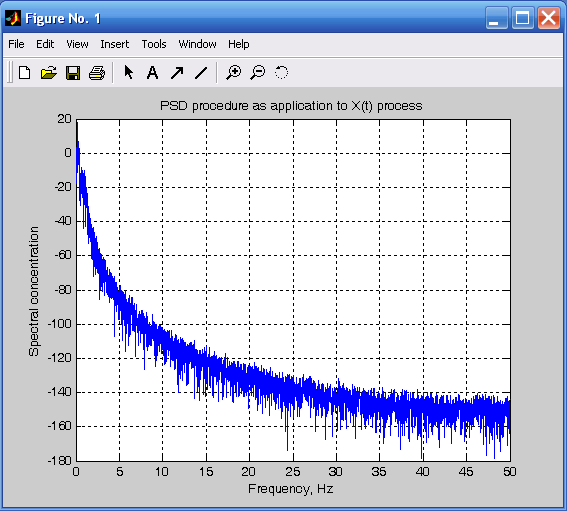Image resolution: width=567 pixels, height=511 pixels.
Task: Print the figure using the printer icon
Action: point(97,73)
